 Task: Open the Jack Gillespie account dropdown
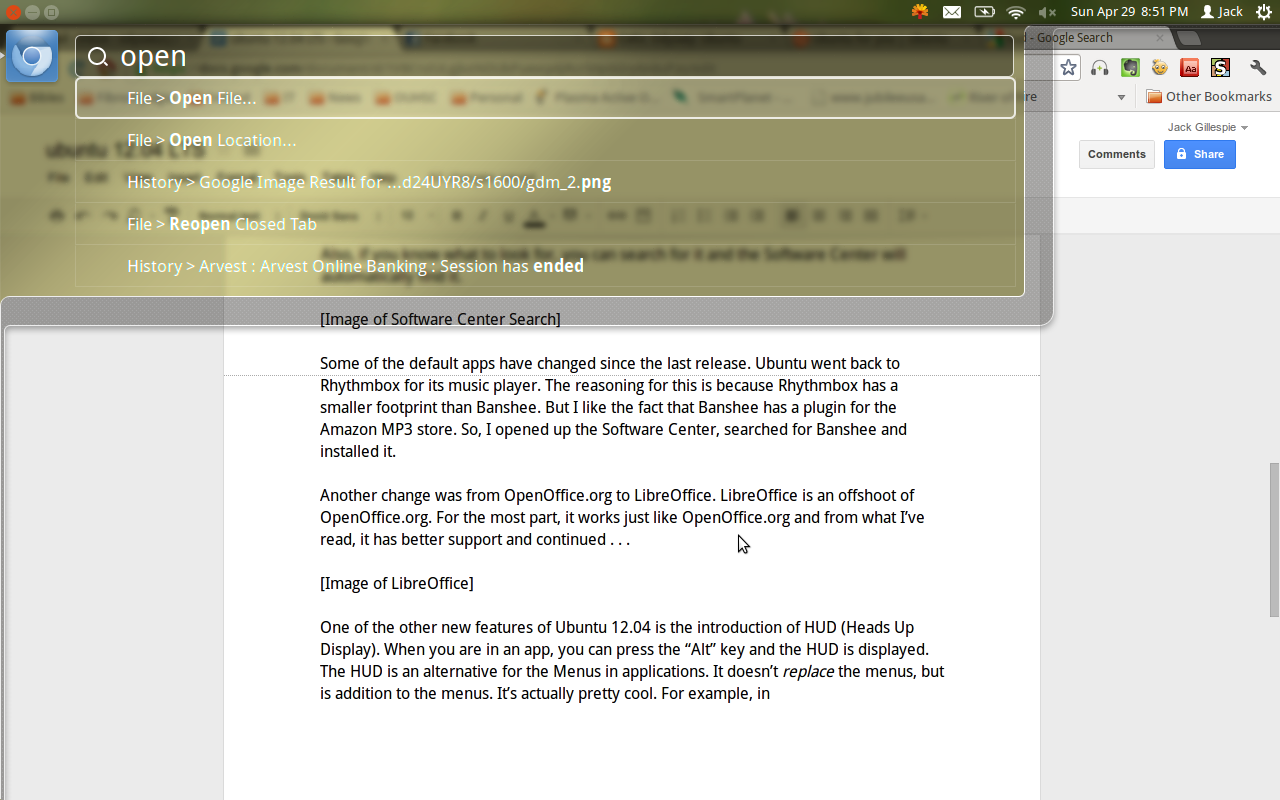pyautogui.click(x=1208, y=127)
